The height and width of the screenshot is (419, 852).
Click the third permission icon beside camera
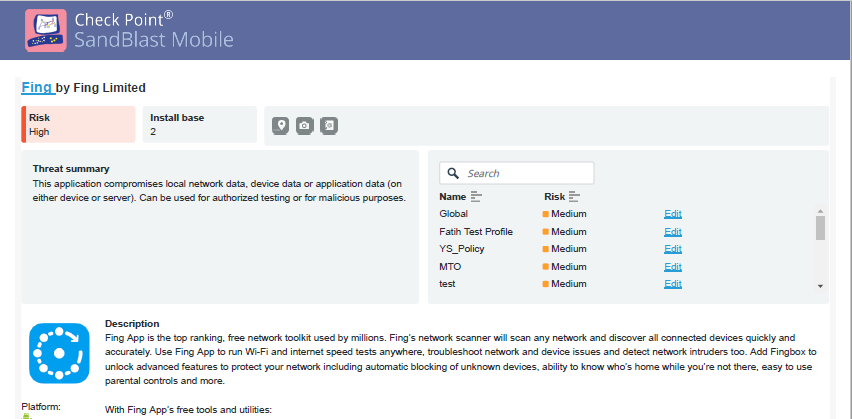(328, 125)
